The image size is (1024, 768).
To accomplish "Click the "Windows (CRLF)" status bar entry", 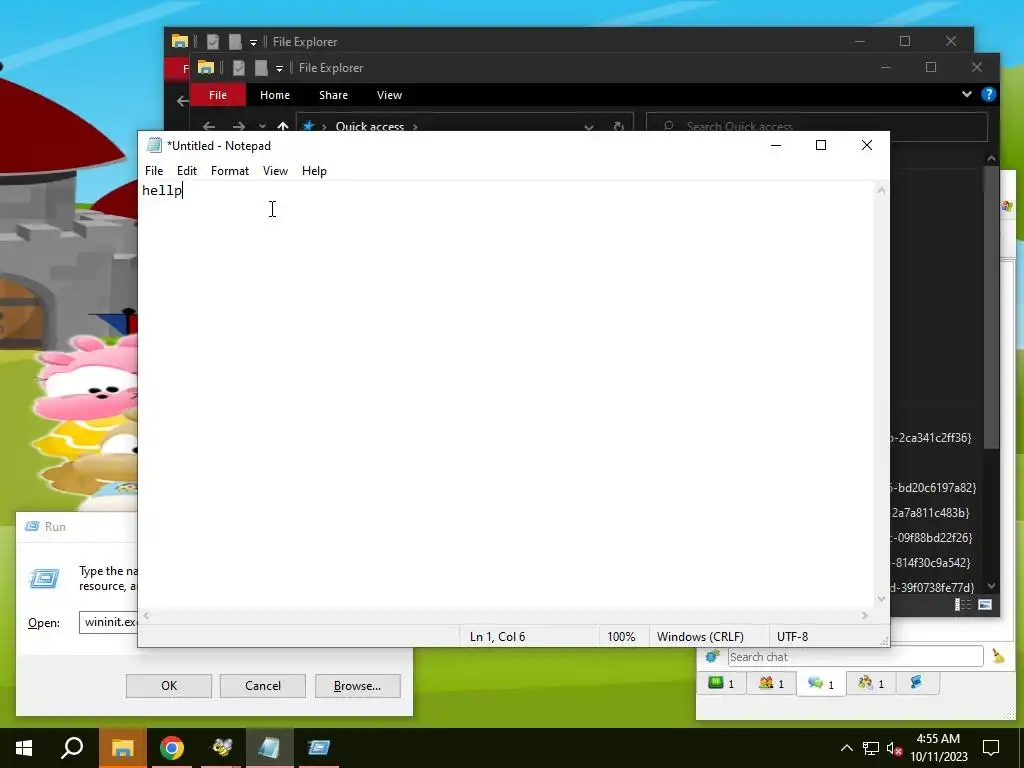I will (x=700, y=637).
